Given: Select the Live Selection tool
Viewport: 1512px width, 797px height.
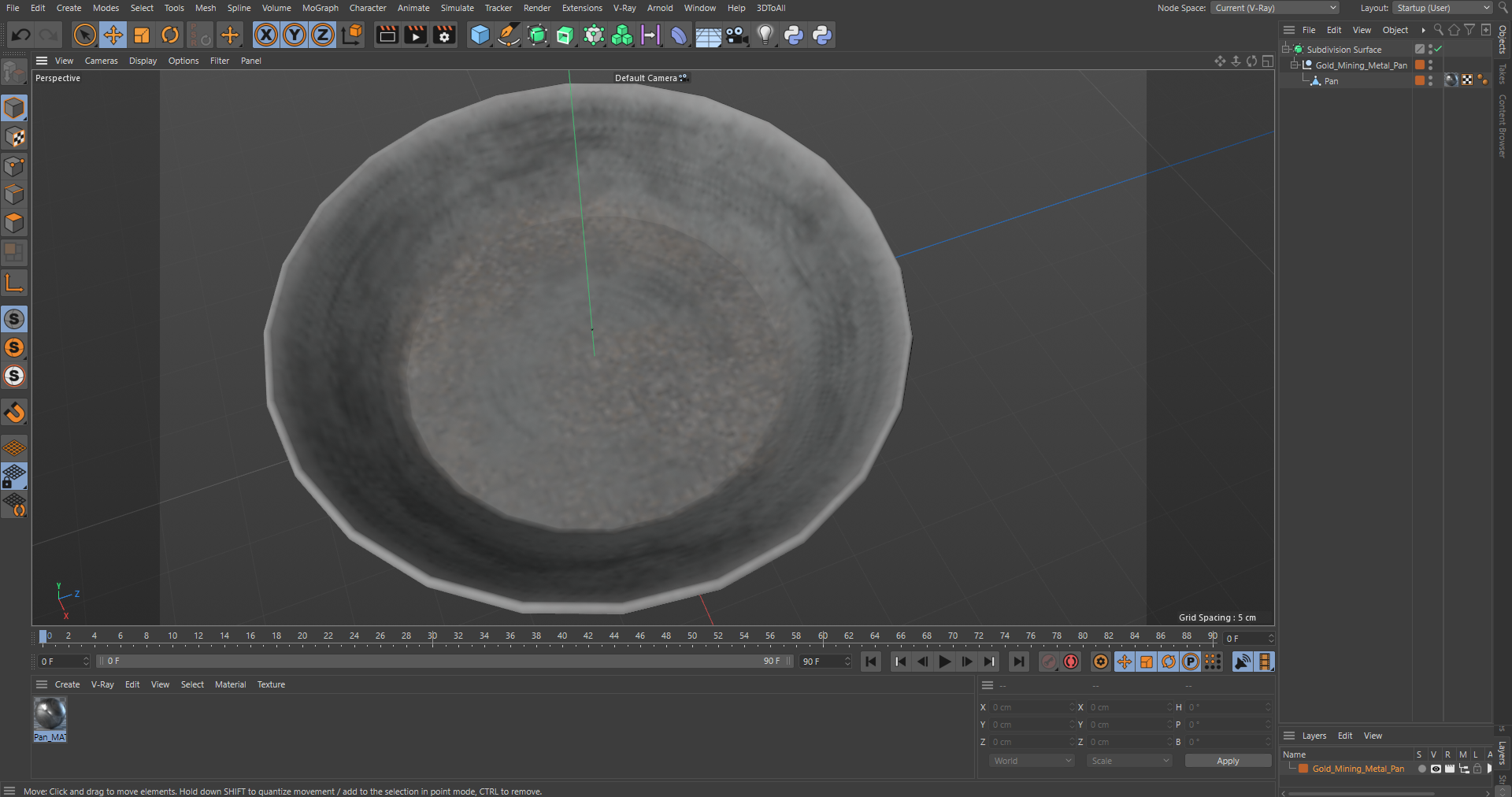Looking at the screenshot, I should tap(85, 35).
